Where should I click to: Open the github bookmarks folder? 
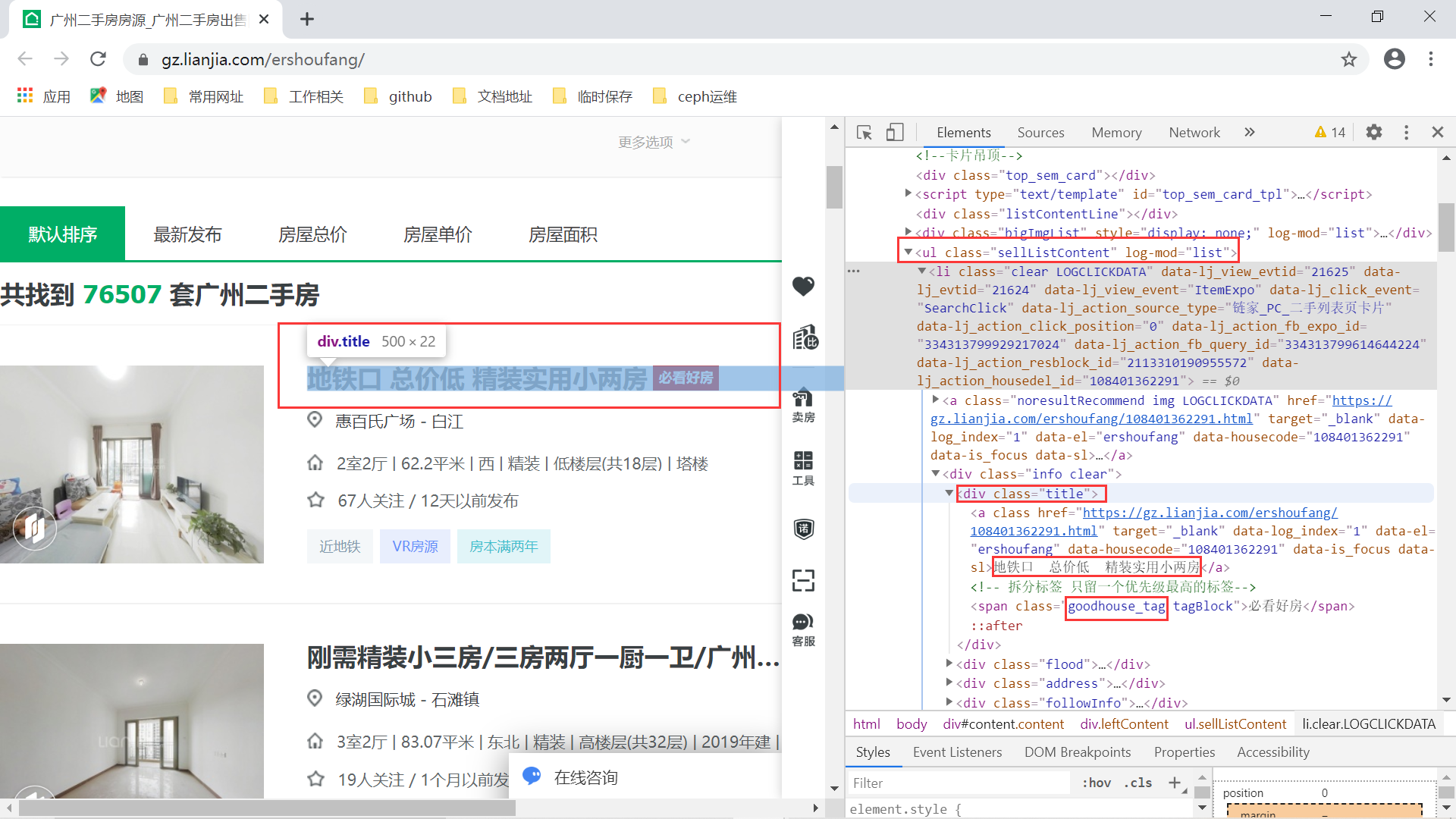point(398,96)
